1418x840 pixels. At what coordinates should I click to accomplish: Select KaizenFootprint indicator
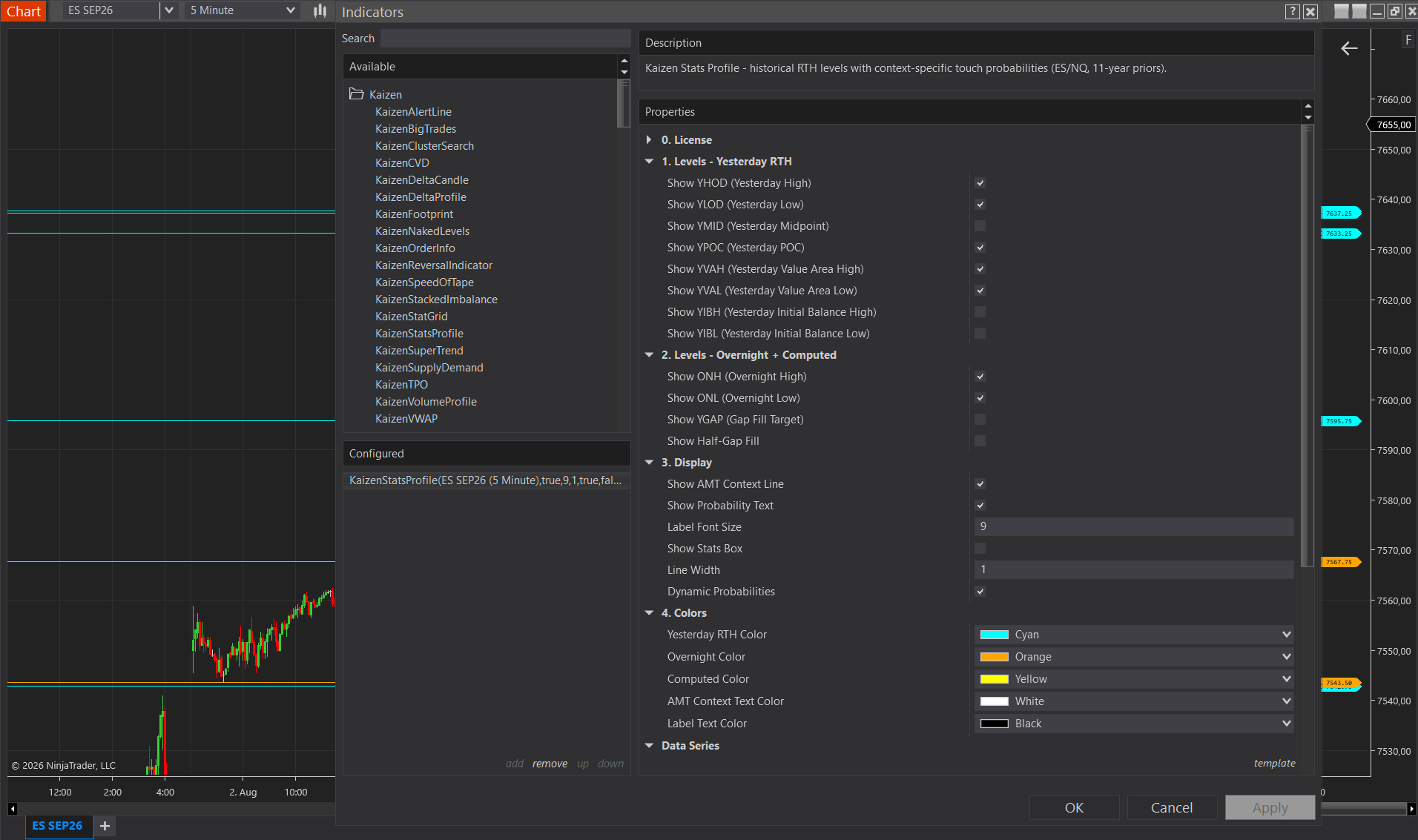coord(414,214)
